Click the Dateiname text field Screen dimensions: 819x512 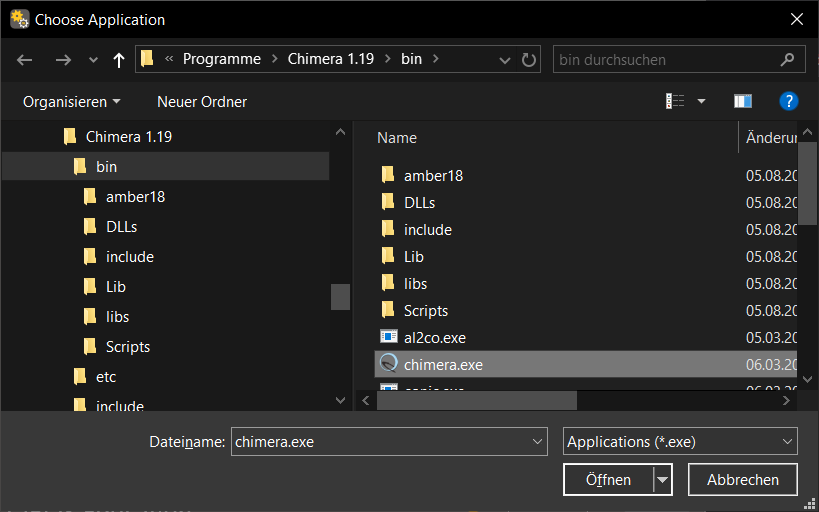(x=380, y=442)
